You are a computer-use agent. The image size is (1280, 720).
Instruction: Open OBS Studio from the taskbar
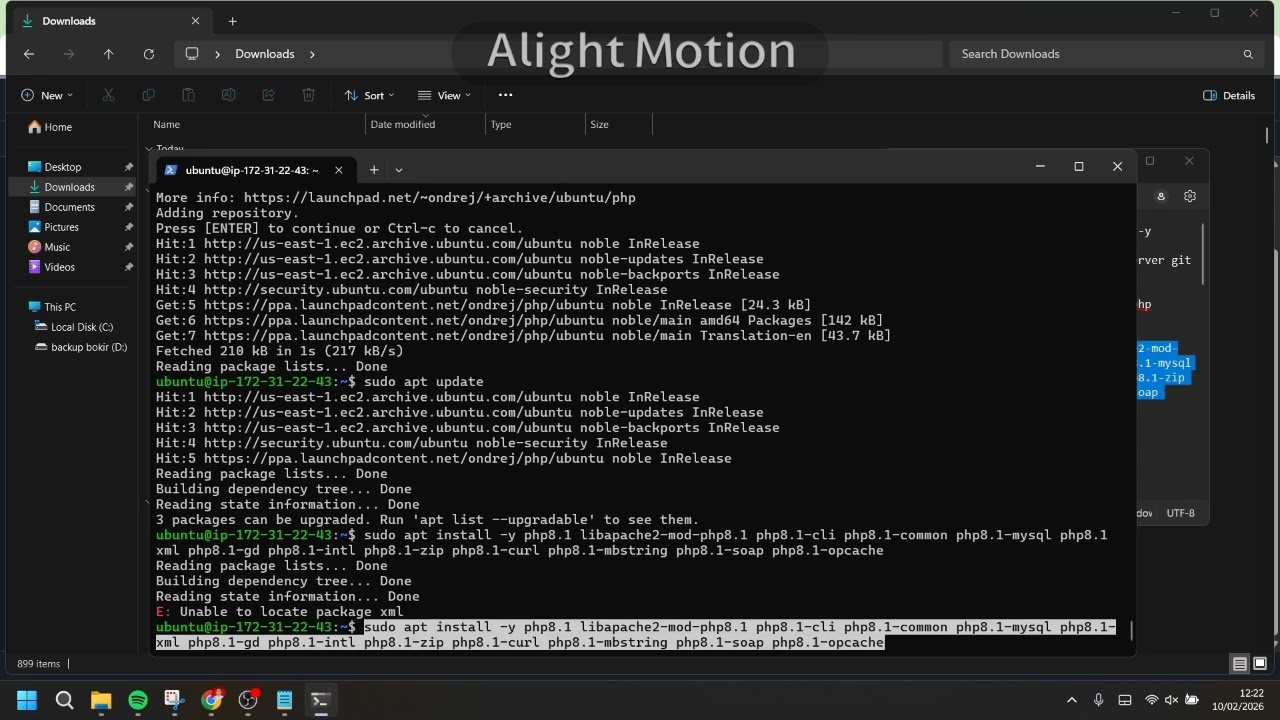coord(248,700)
